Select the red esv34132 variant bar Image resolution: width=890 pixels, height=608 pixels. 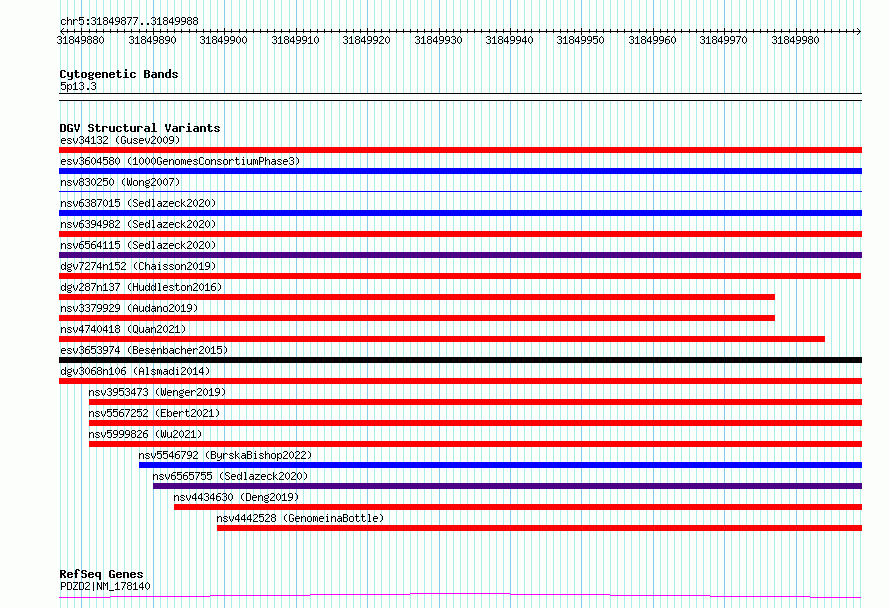(460, 150)
